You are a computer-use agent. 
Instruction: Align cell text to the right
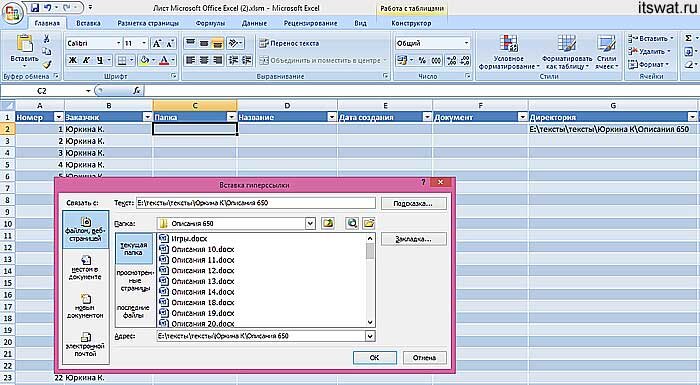tap(217, 60)
